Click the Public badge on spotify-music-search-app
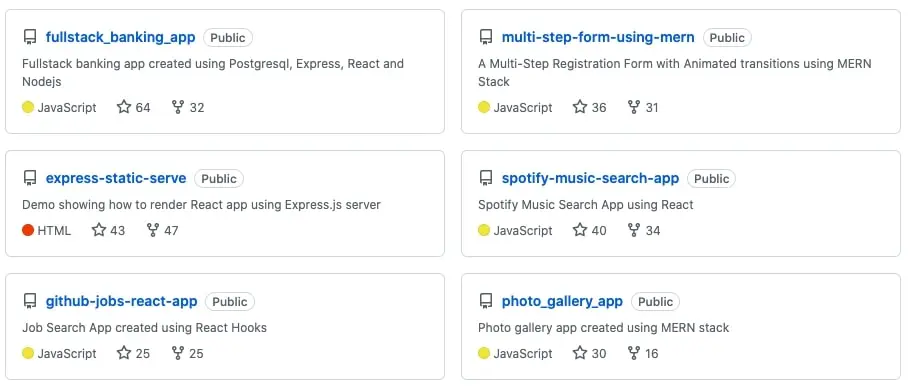 711,179
